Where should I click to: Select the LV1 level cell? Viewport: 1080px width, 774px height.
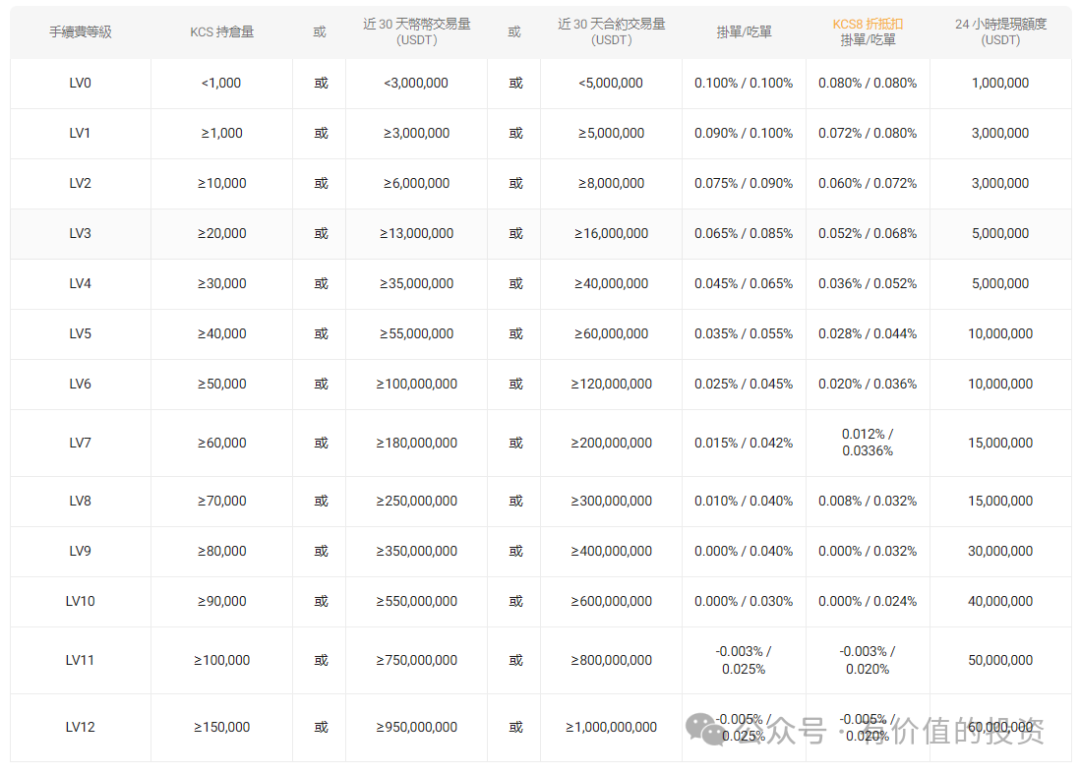click(x=80, y=133)
